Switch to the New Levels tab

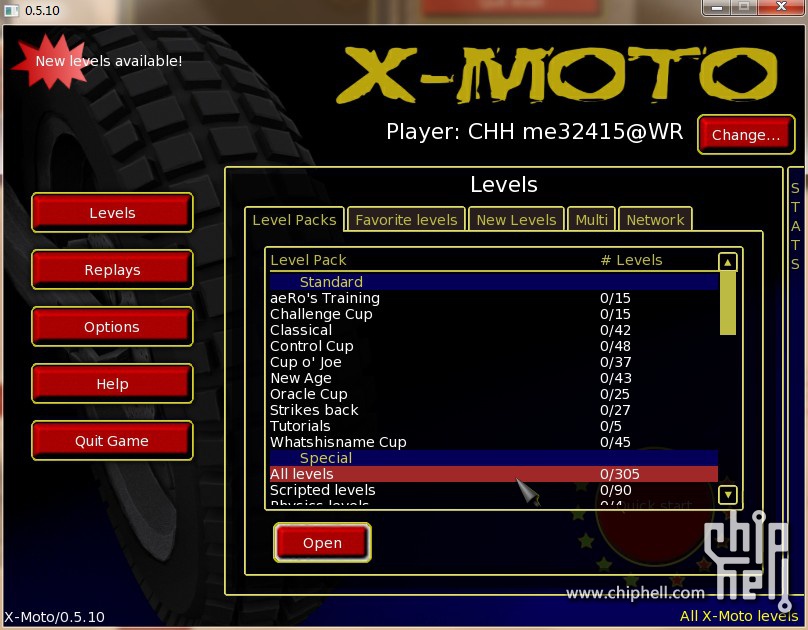[516, 220]
